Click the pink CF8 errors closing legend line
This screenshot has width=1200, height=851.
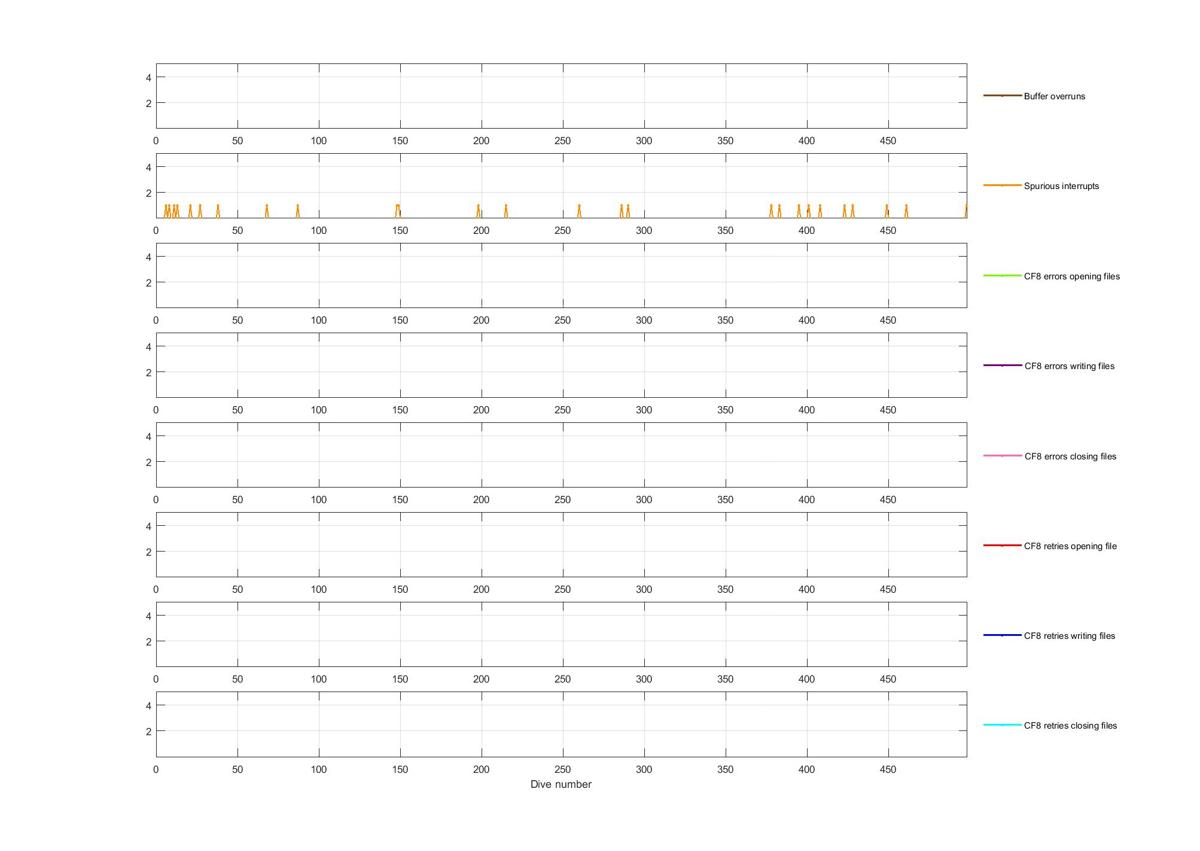1002,456
